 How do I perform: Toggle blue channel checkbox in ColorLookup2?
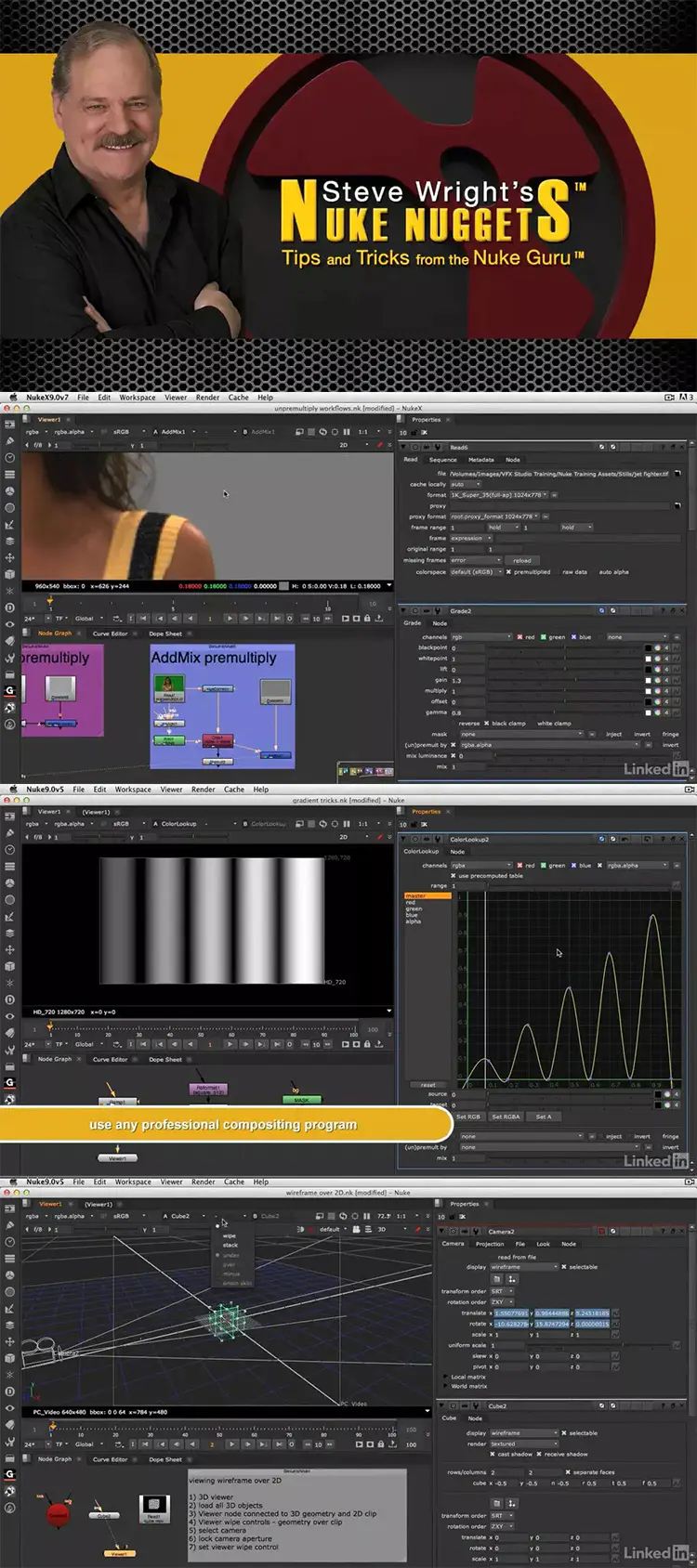pos(574,865)
